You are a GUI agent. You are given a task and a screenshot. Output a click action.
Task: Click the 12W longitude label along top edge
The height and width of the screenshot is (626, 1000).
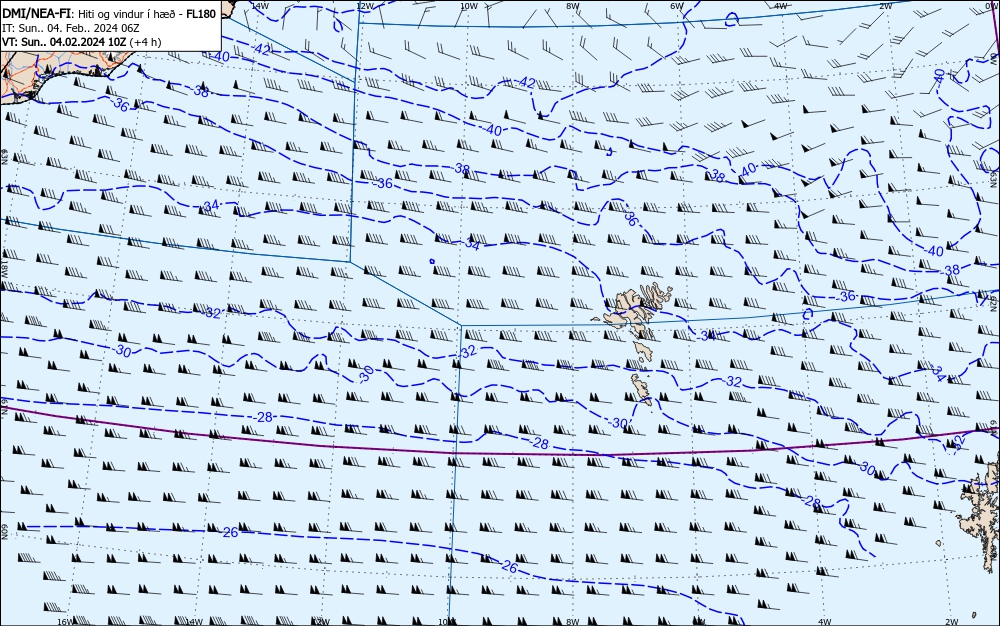click(x=364, y=6)
